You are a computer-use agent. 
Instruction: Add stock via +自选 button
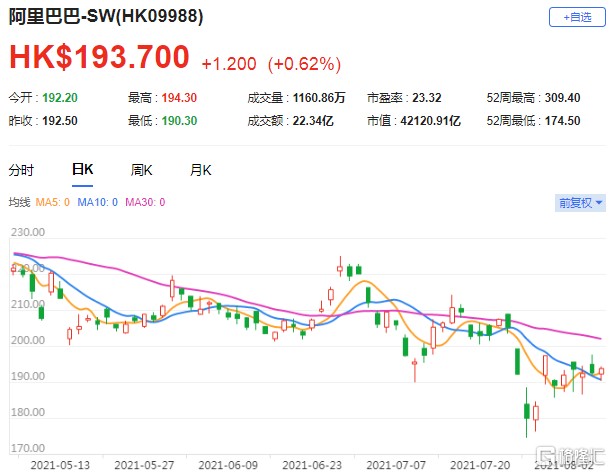(577, 17)
